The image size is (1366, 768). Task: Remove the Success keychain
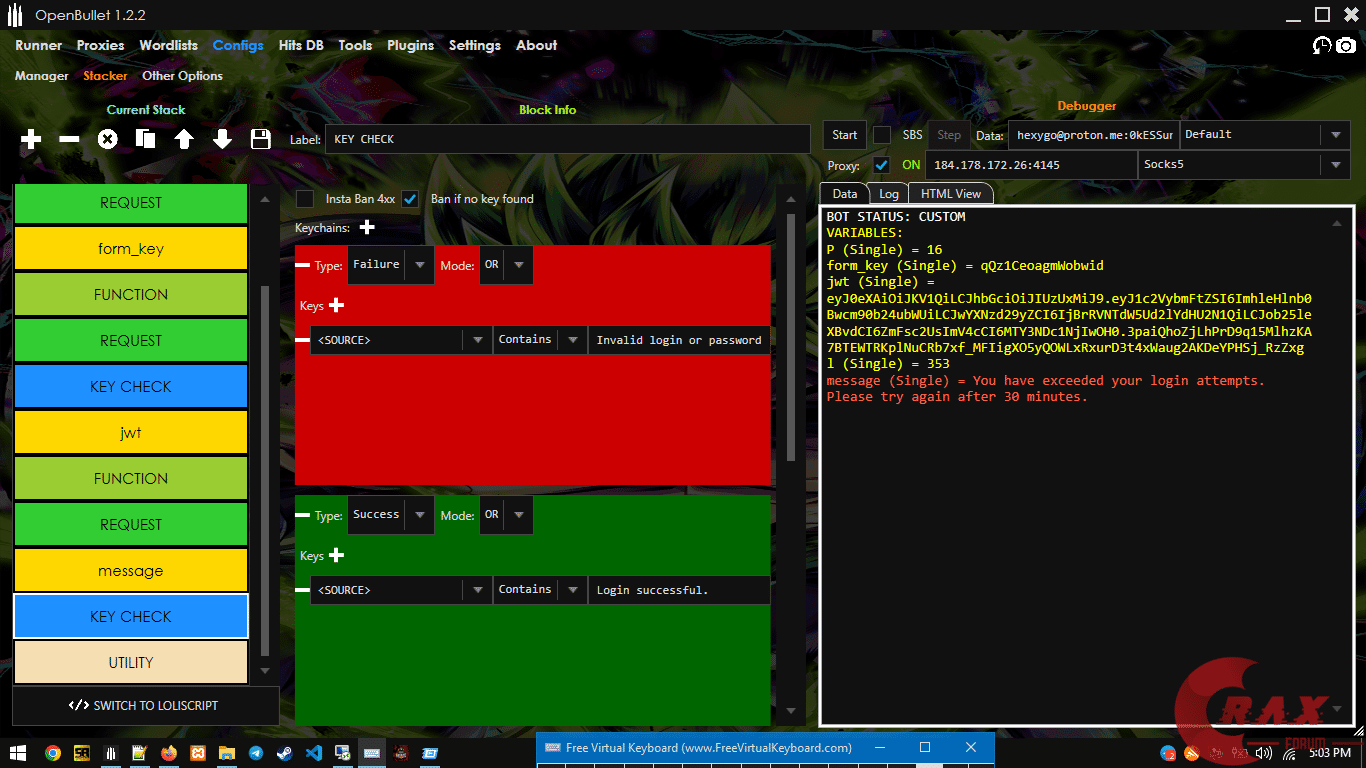[x=302, y=515]
